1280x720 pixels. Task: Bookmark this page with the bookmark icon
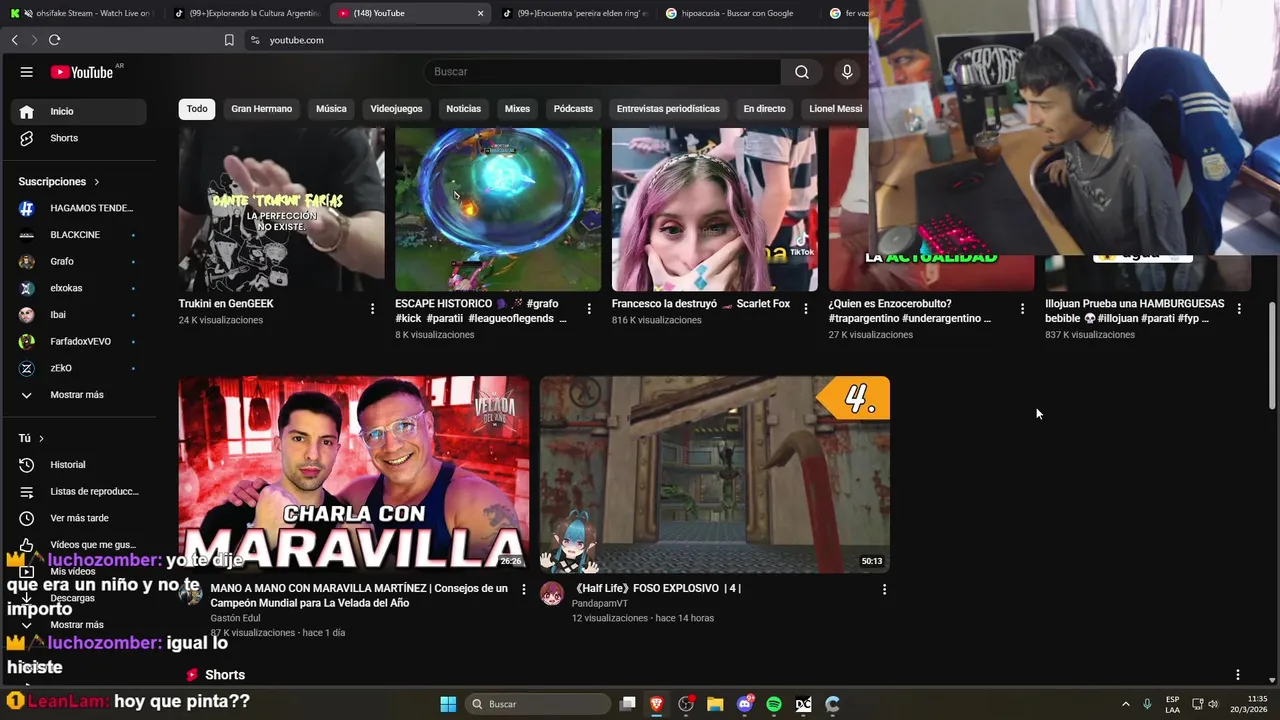point(229,40)
